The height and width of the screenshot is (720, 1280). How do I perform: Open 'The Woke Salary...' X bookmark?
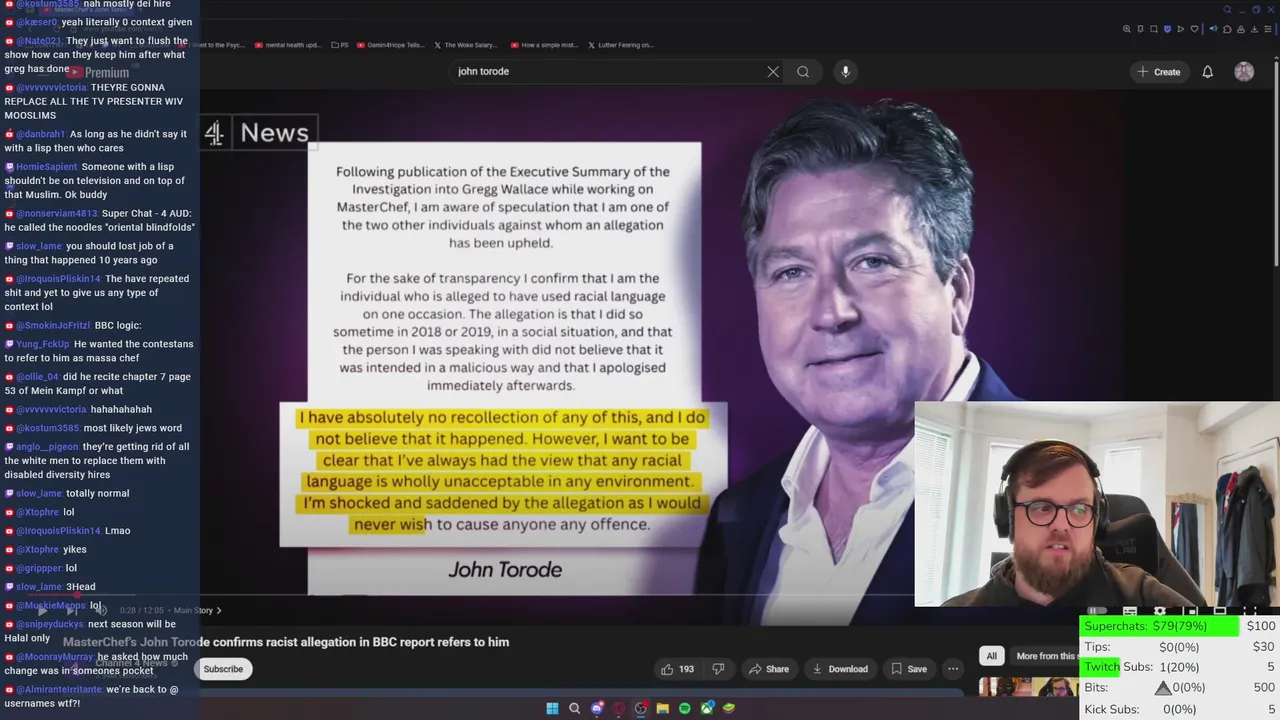point(467,45)
